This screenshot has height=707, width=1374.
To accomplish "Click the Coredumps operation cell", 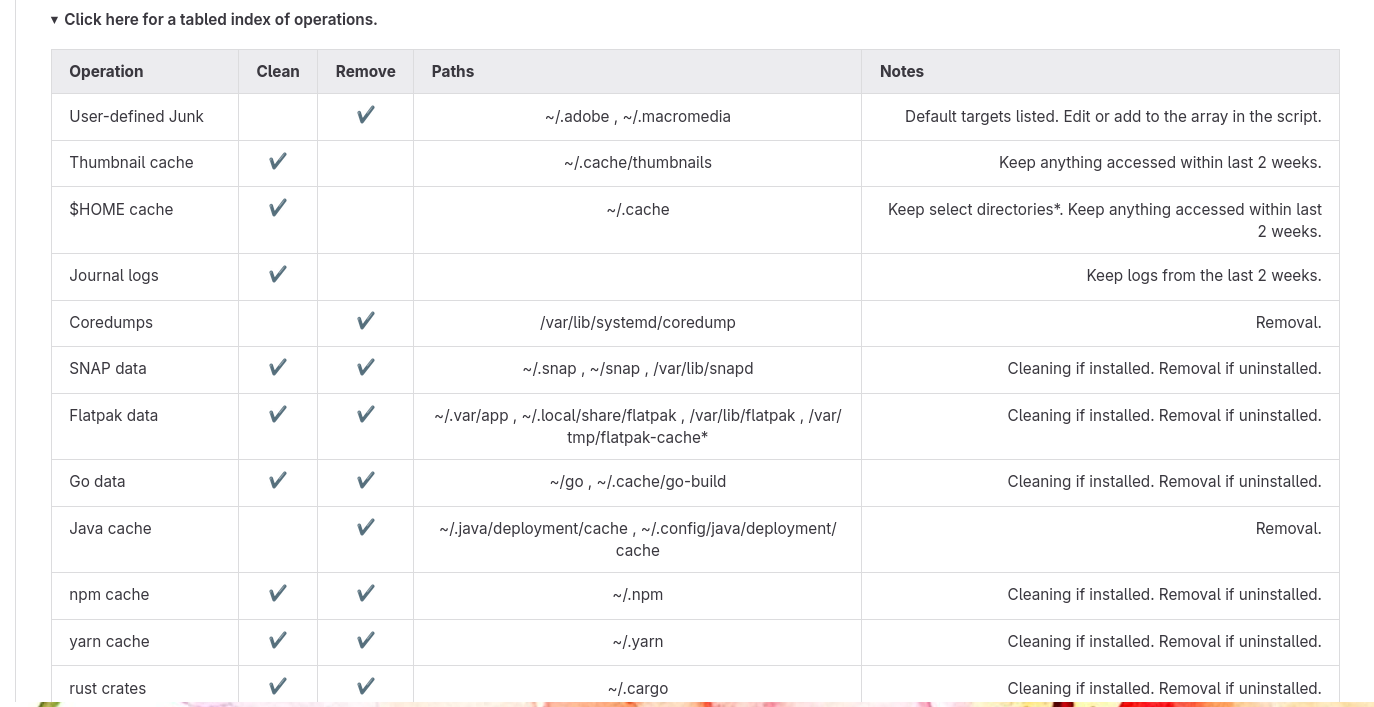I will coord(145,323).
